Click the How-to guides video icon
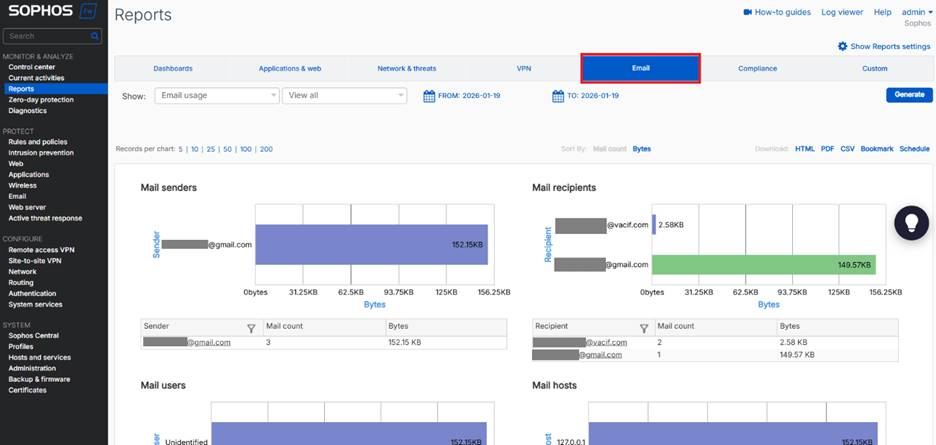 pyautogui.click(x=747, y=12)
